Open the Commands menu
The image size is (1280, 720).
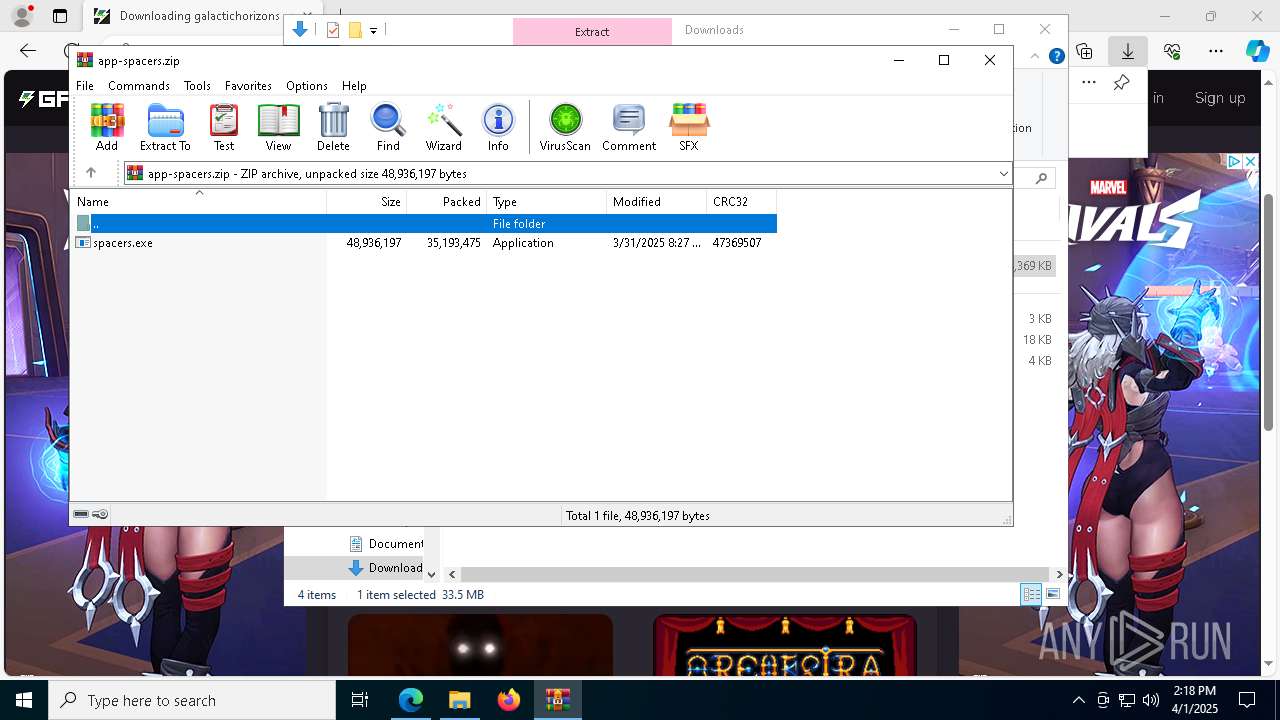coord(139,86)
